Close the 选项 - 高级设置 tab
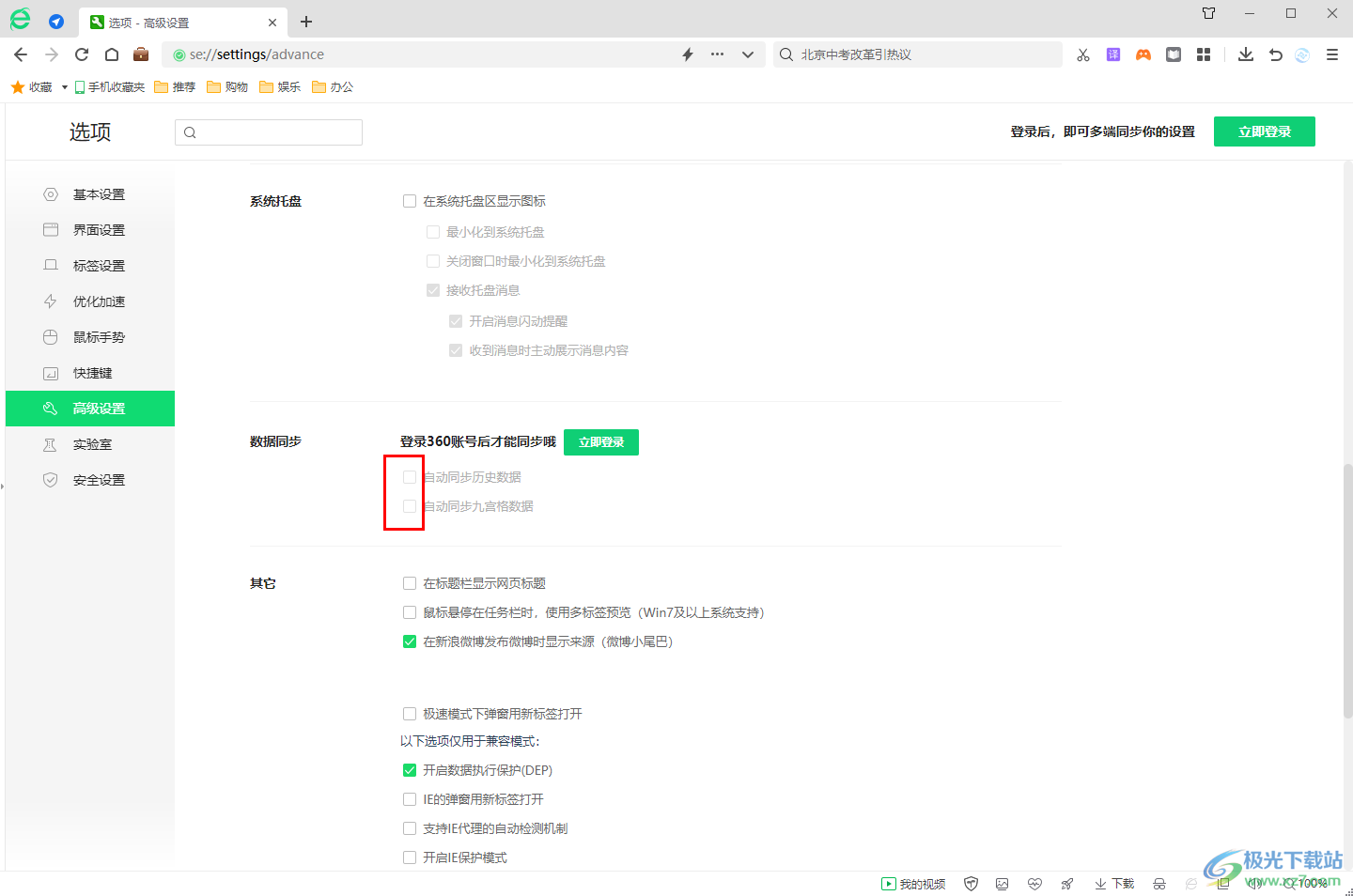 272,23
